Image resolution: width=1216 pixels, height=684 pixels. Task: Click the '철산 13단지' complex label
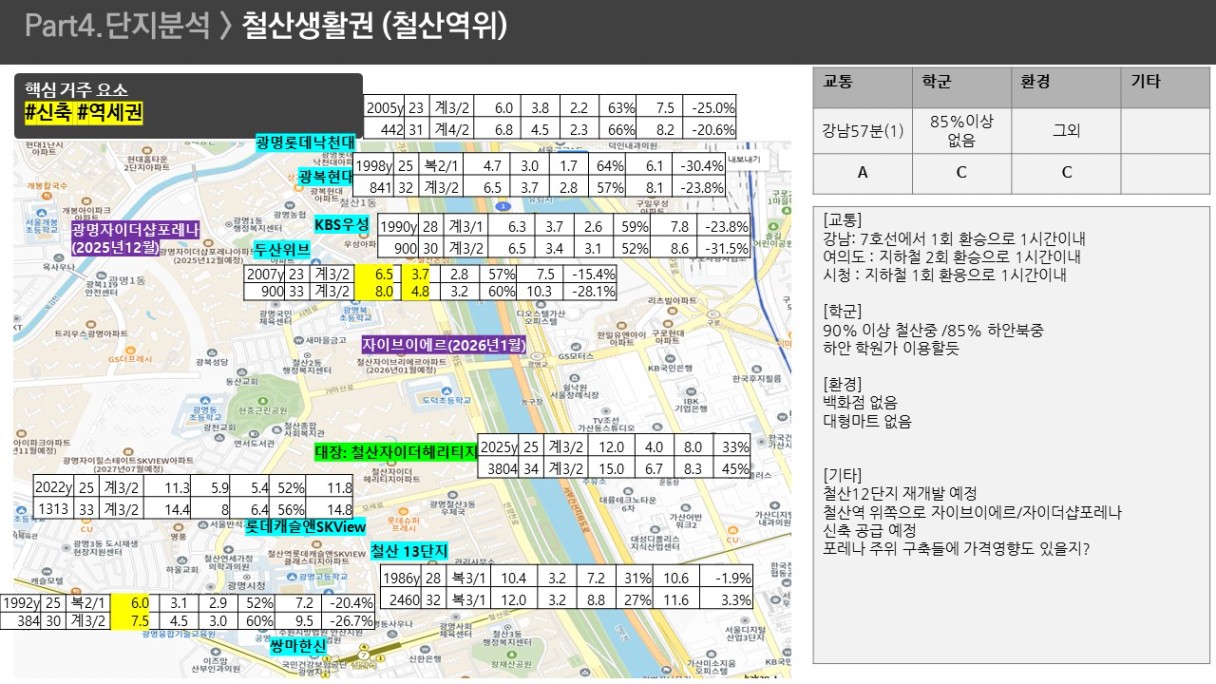(408, 551)
